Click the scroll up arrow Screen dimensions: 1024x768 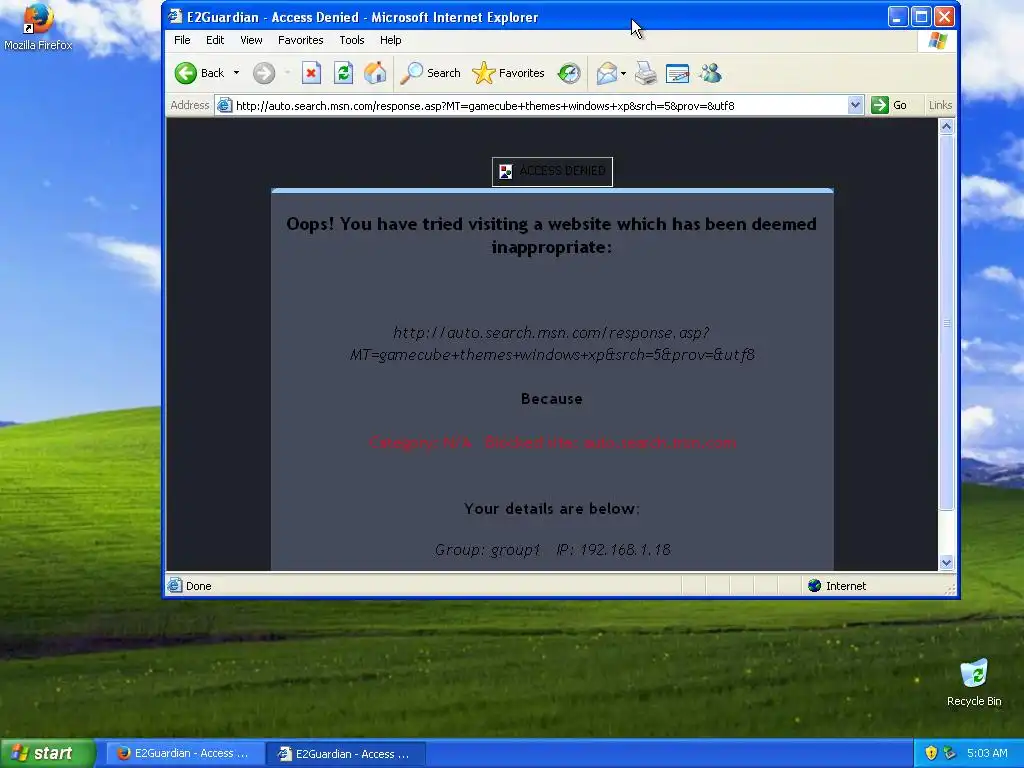pos(946,127)
